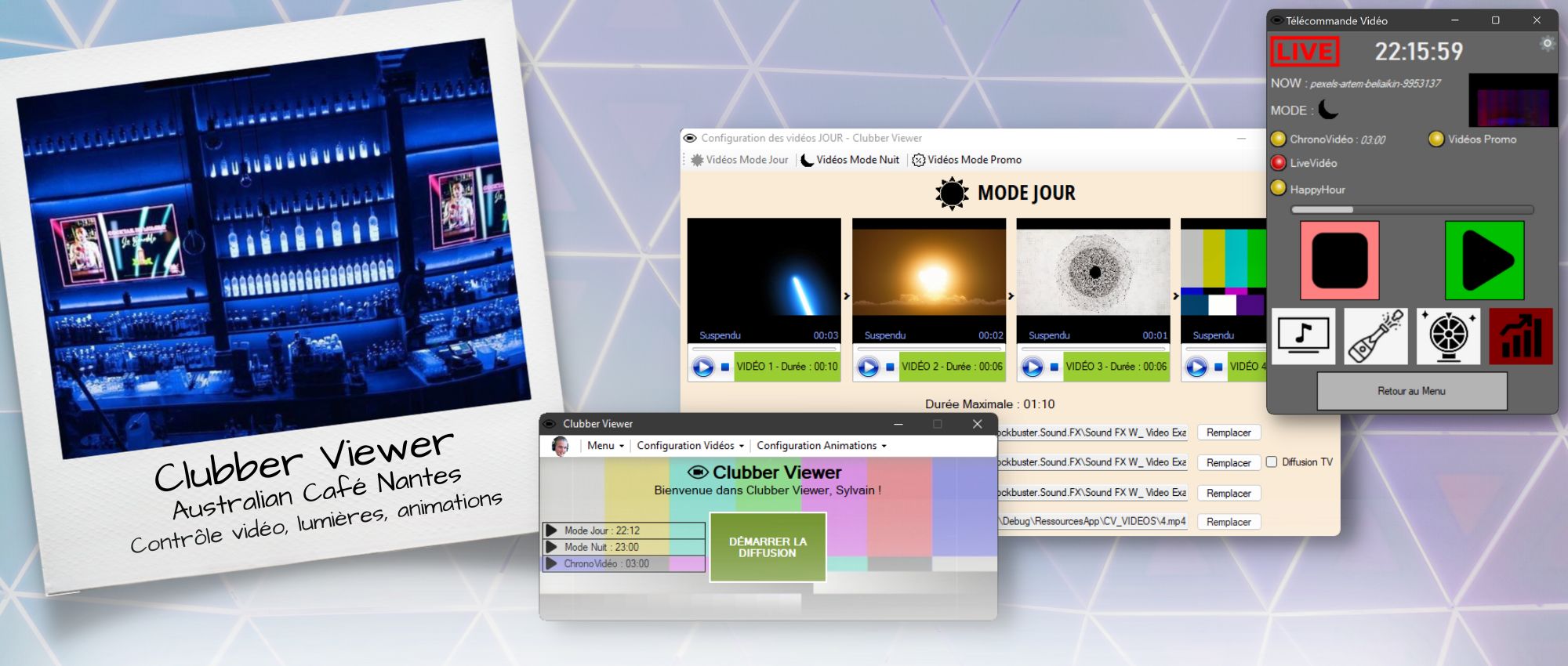Click the NOW file name pexels-artem-beliaikin-9953137
Screen dimensions: 1568x666
tap(1375, 83)
